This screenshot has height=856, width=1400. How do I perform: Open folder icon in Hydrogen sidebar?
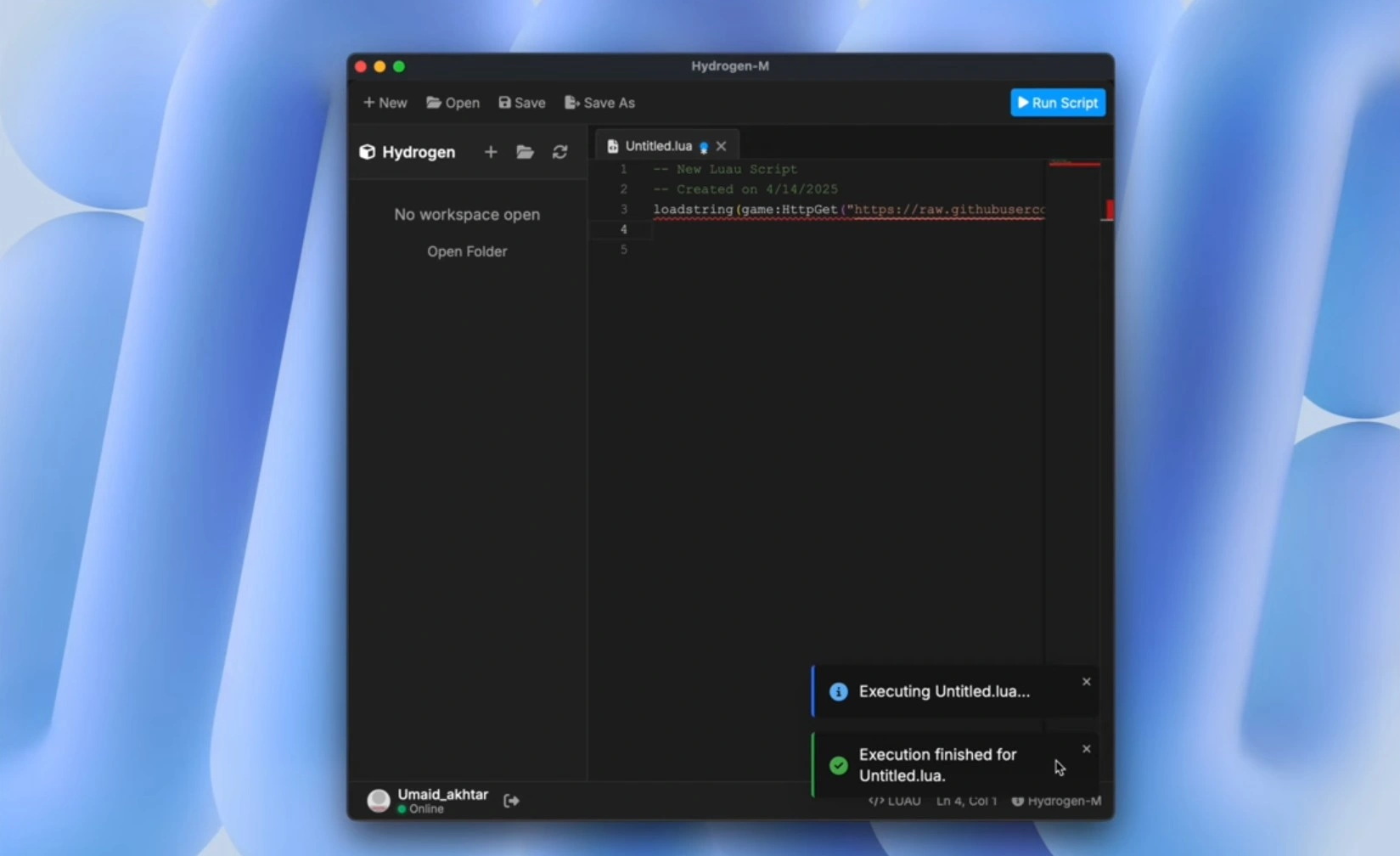pyautogui.click(x=525, y=152)
